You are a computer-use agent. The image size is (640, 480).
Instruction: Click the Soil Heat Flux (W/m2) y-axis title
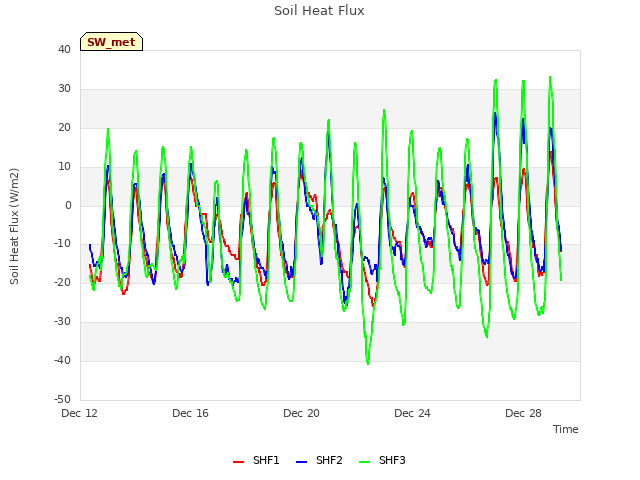point(14,226)
